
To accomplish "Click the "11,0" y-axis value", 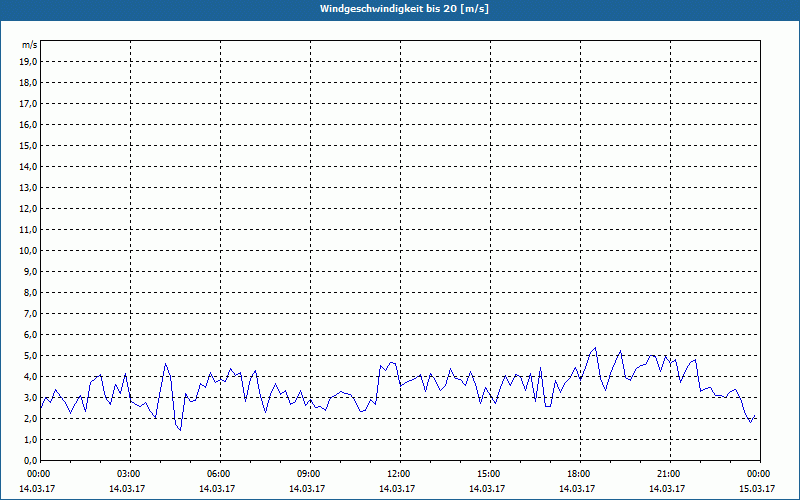I will (x=28, y=230).
